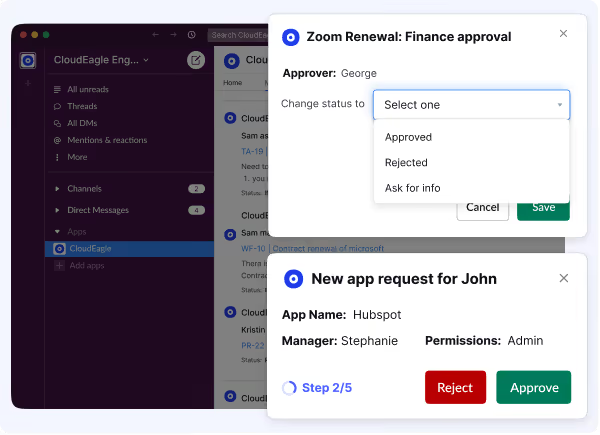Click CloudEagle logo in Zoom Renewal dialog

tap(291, 37)
